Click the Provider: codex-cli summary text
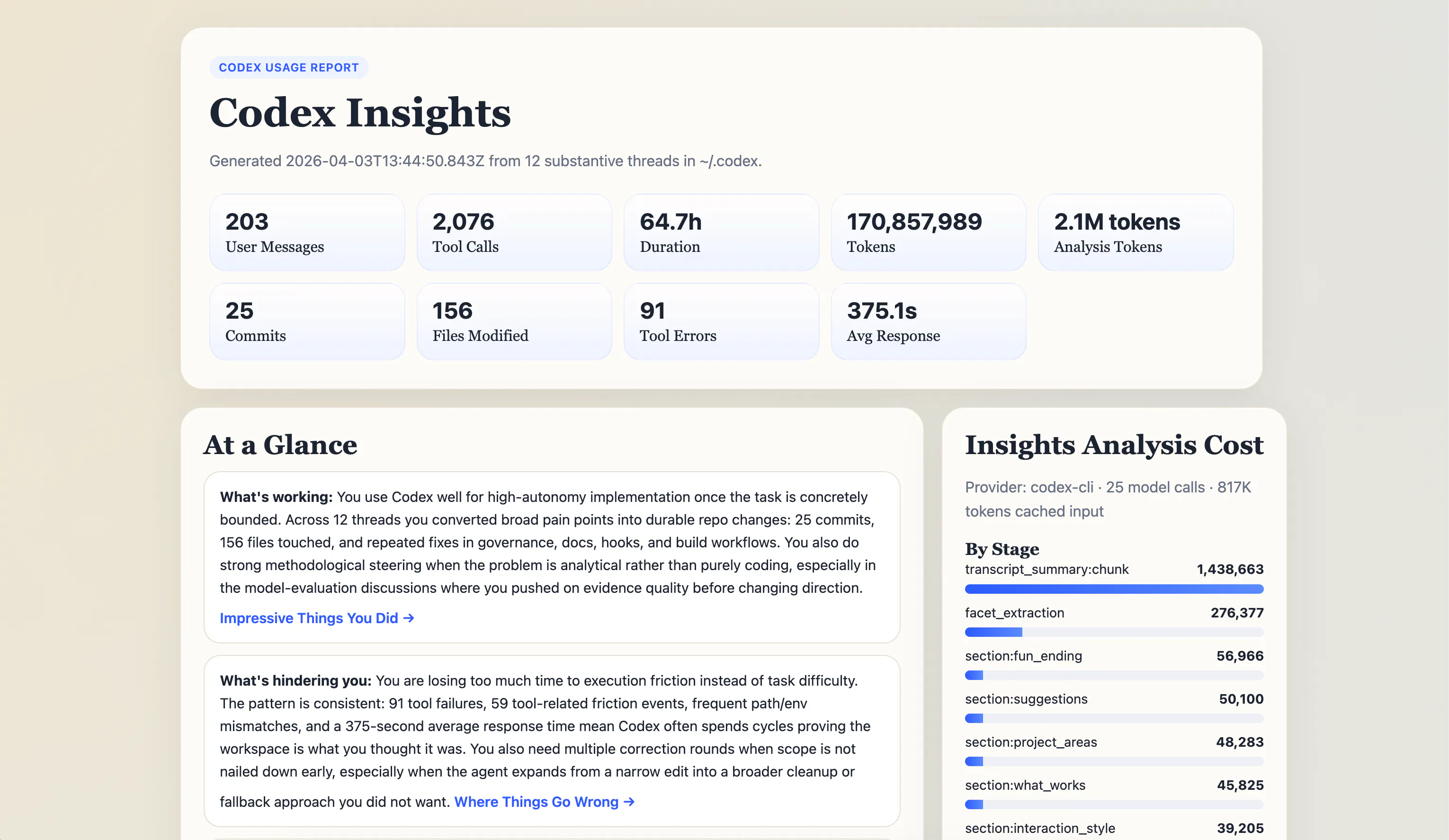 (x=1108, y=499)
